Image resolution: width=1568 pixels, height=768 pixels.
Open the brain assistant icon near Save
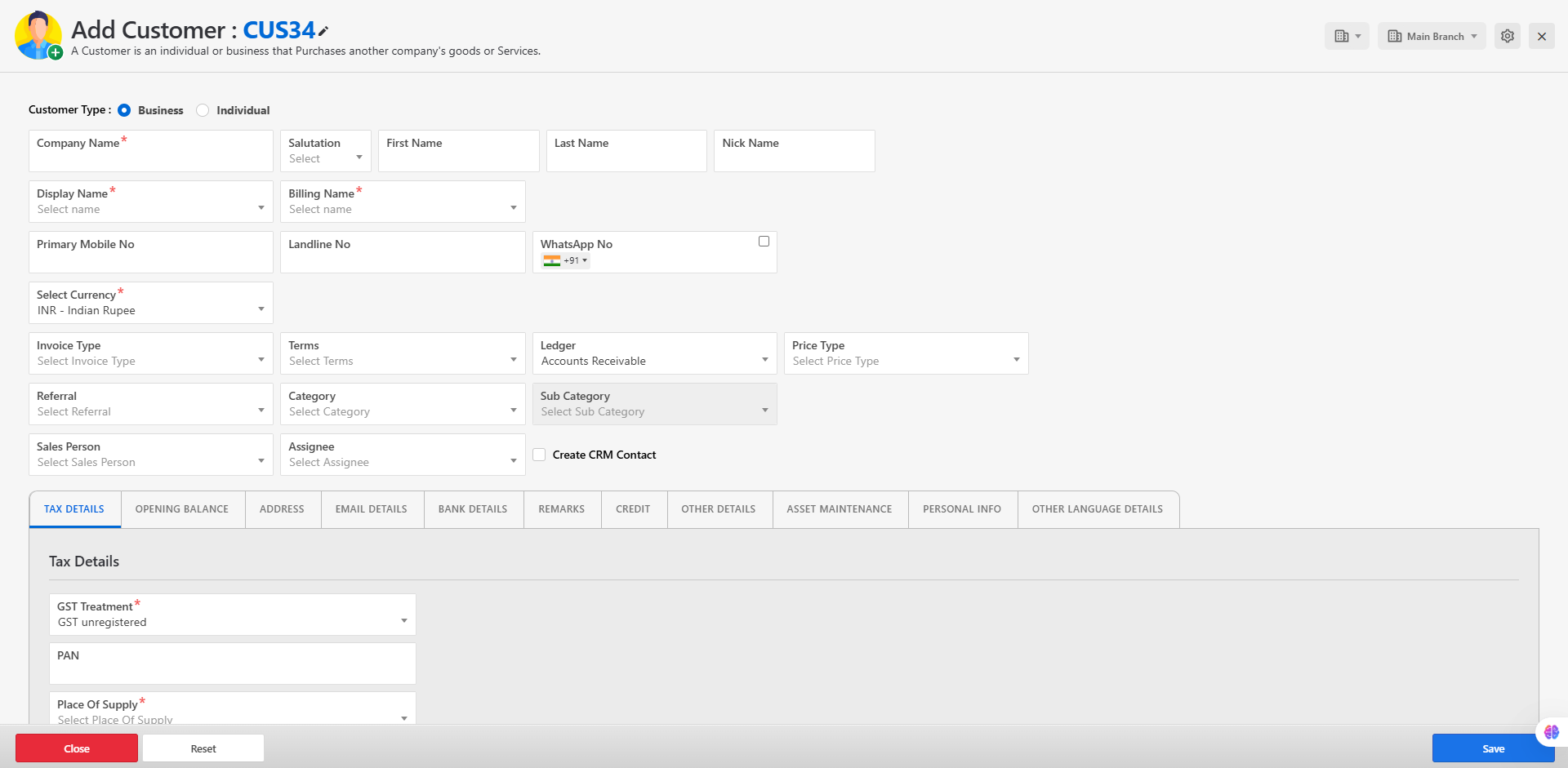coord(1551,732)
